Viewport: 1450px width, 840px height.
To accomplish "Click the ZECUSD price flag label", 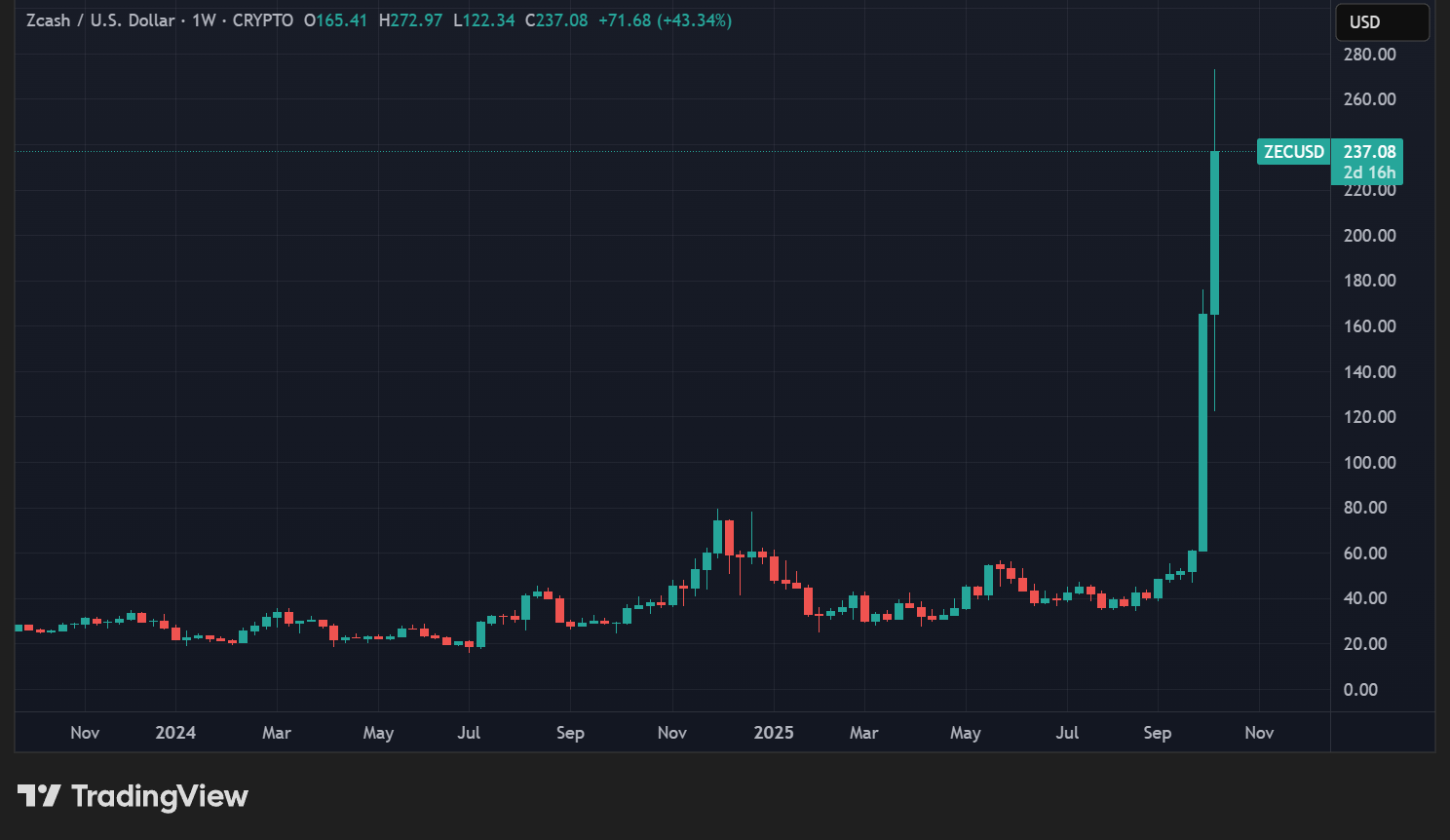I will point(1293,152).
